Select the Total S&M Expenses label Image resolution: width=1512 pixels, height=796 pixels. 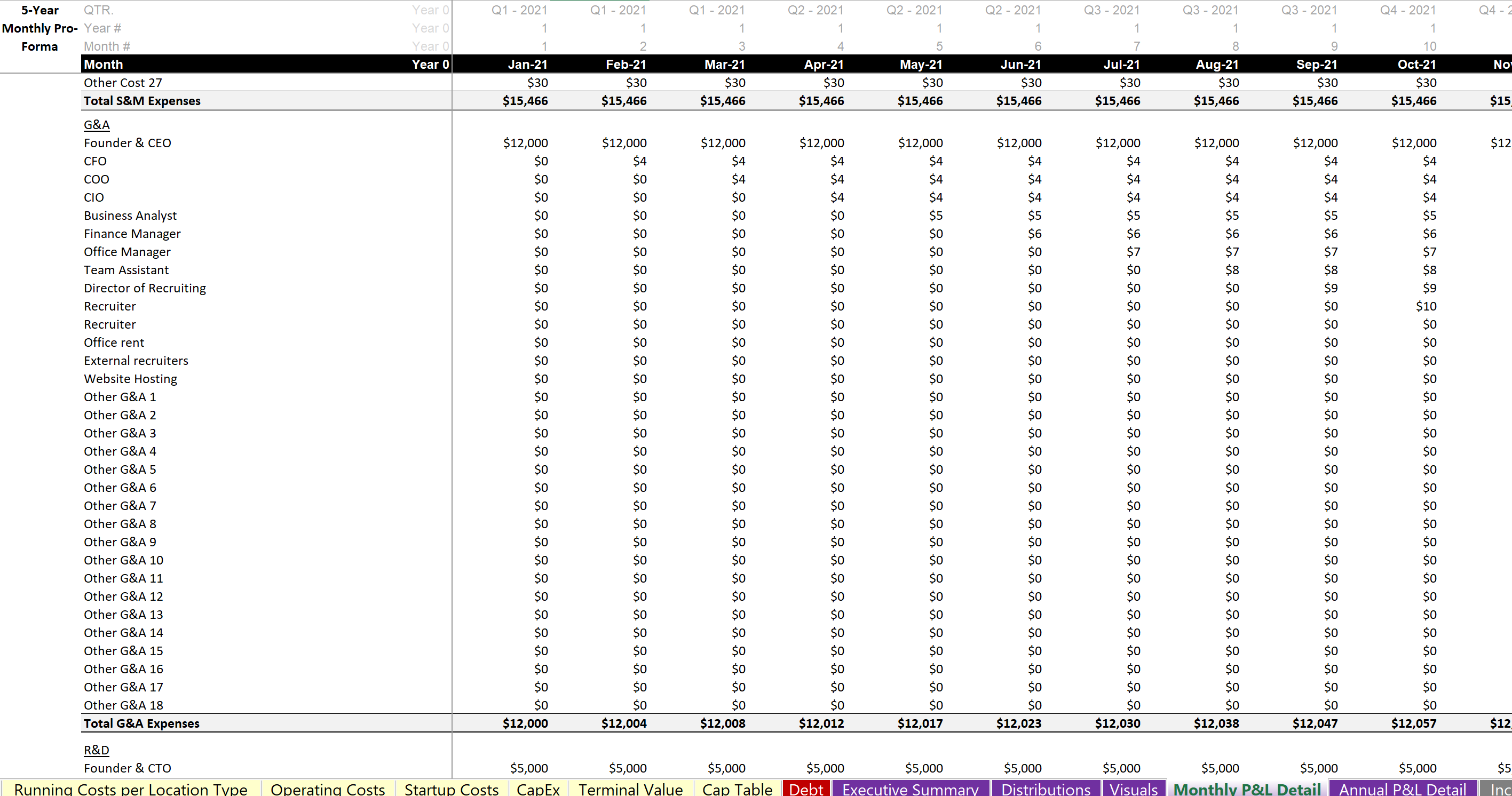(x=142, y=101)
